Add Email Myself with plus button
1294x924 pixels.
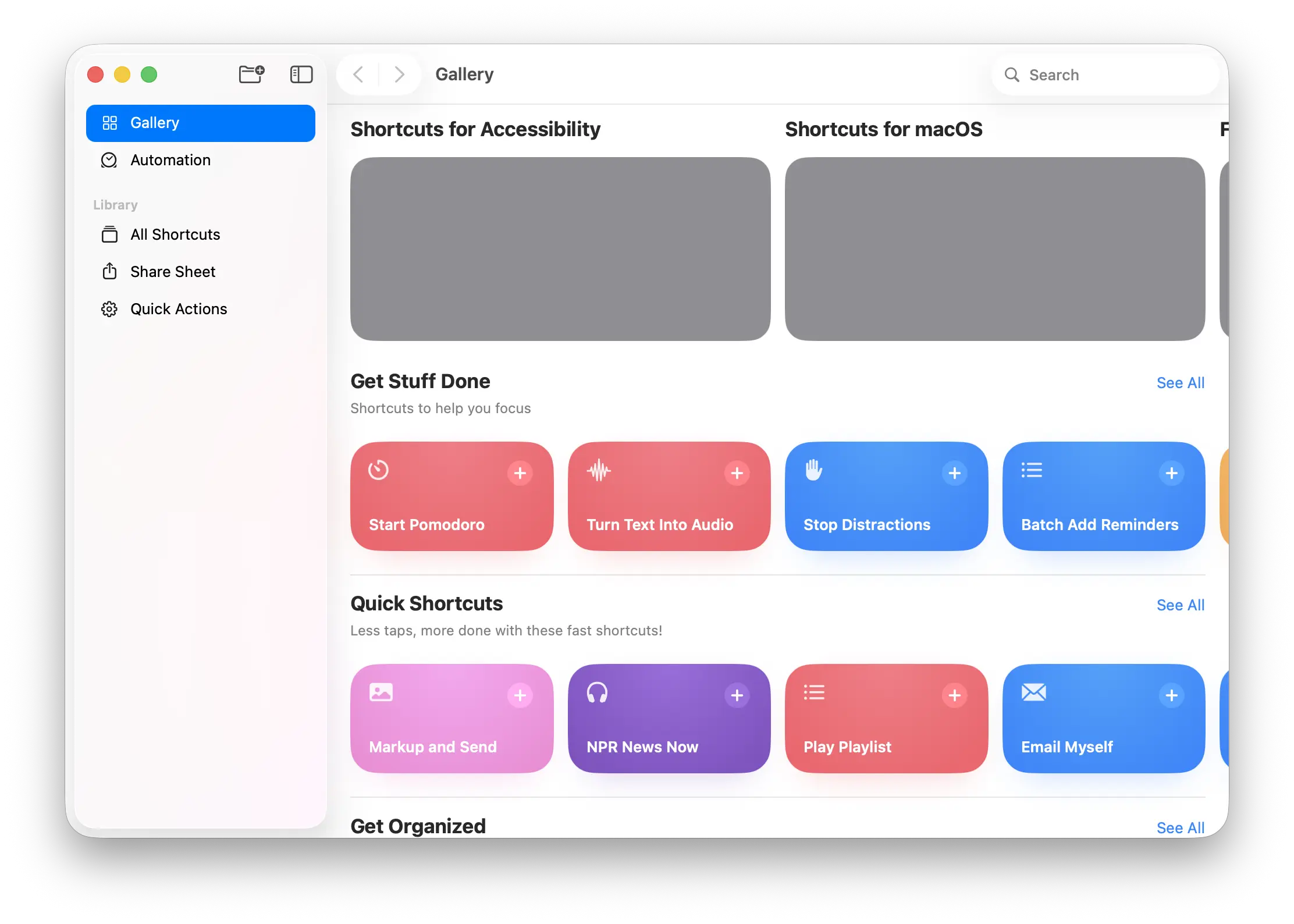(1172, 695)
